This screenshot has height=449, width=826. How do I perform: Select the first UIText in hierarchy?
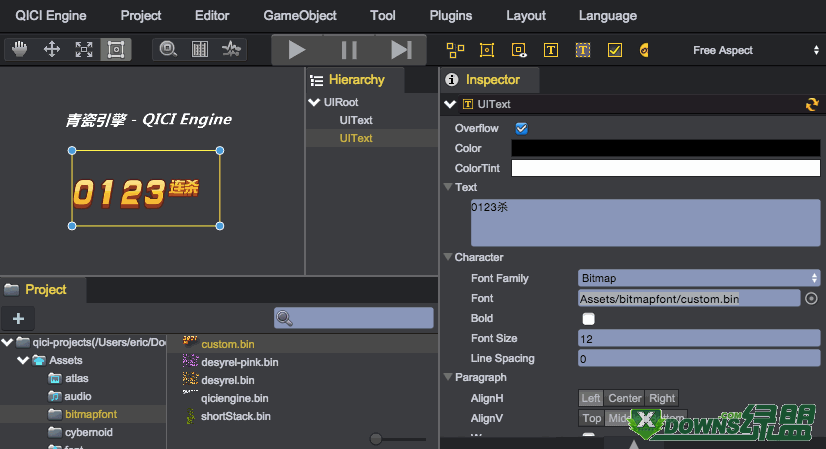356,120
